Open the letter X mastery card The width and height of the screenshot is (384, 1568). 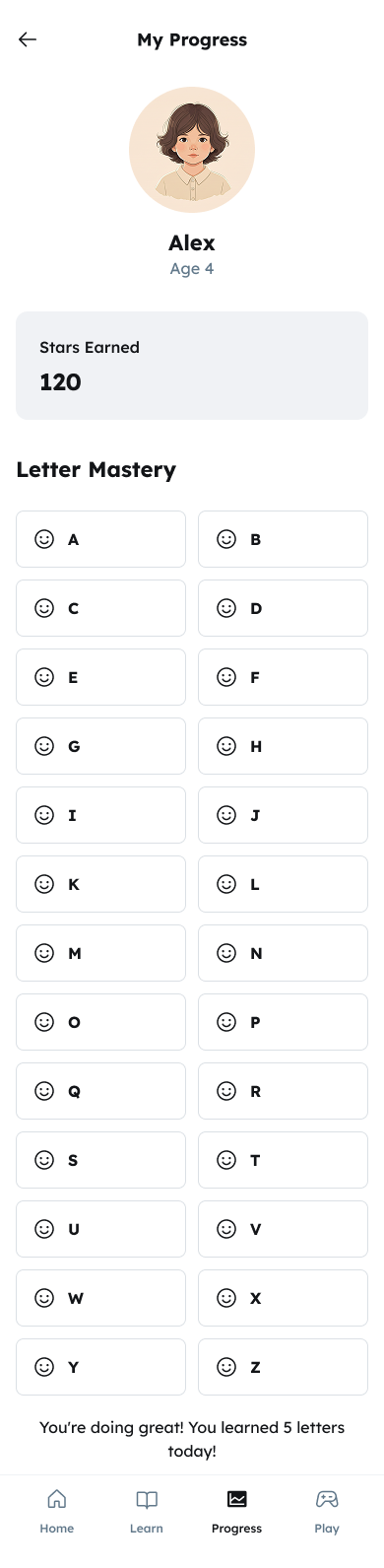(283, 1298)
